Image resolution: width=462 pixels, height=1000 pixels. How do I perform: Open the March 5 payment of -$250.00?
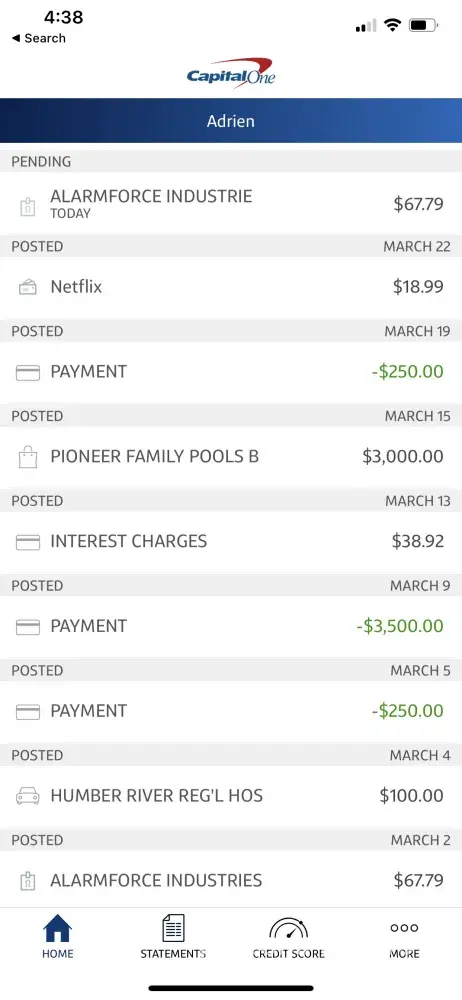(x=231, y=711)
